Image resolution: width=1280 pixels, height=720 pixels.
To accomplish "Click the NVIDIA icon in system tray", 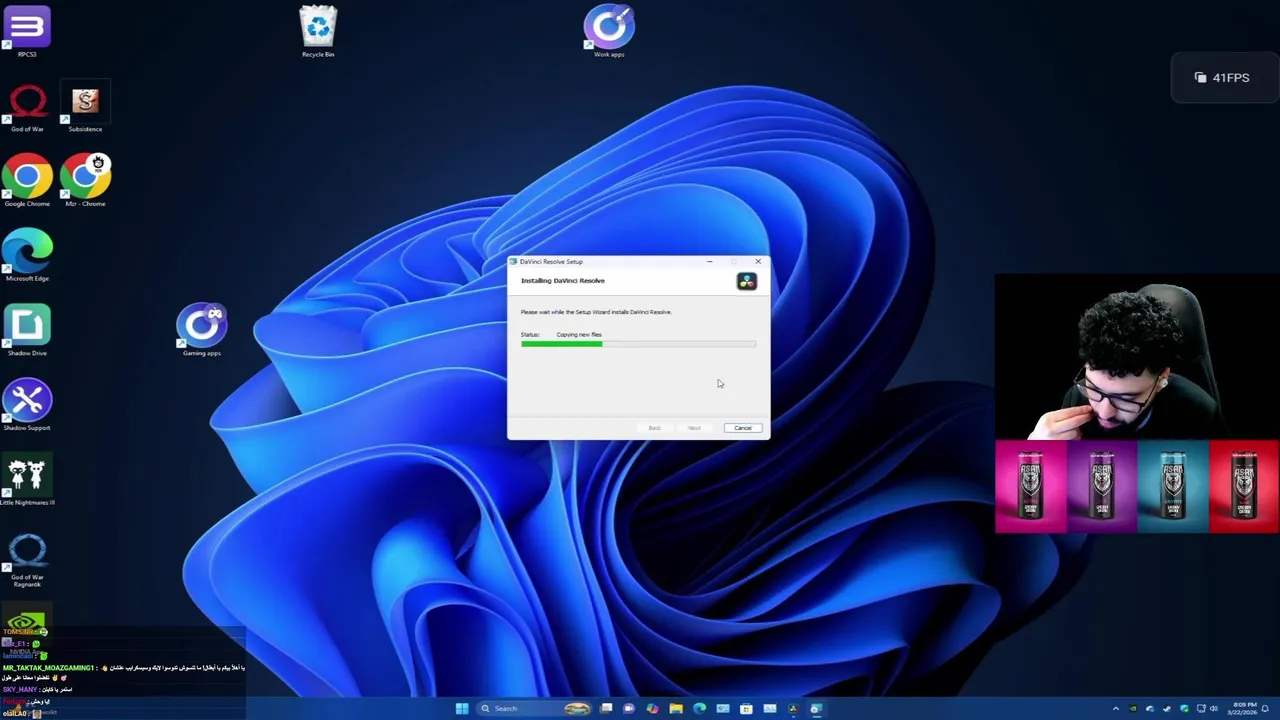I will coord(1133,709).
